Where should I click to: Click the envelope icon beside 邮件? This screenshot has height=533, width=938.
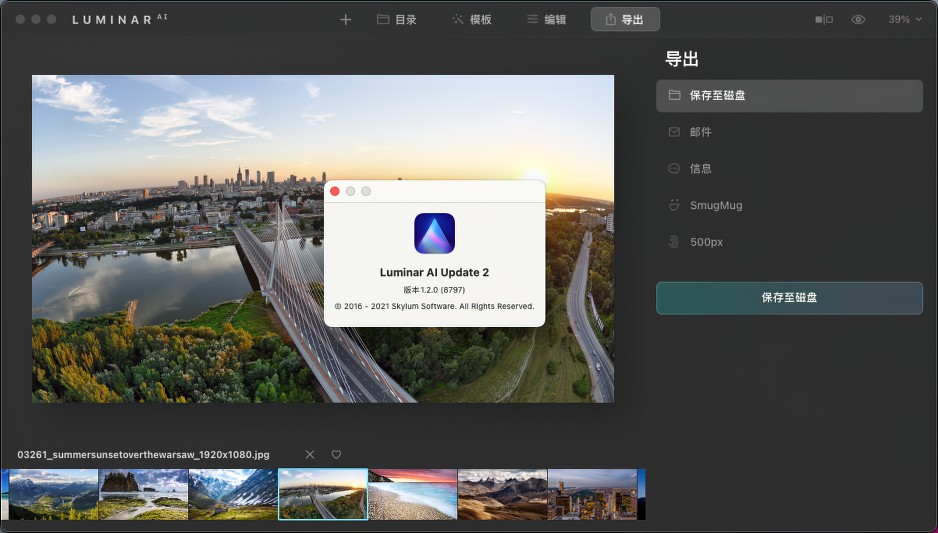(674, 132)
